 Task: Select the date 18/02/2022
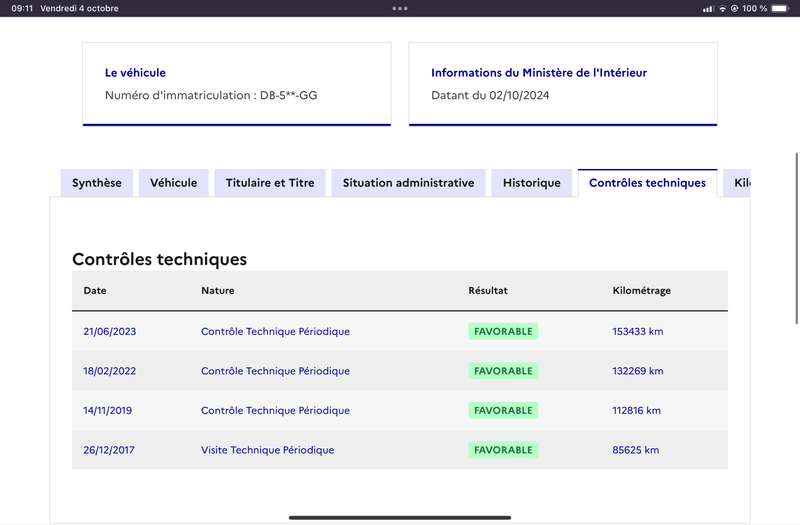point(110,371)
